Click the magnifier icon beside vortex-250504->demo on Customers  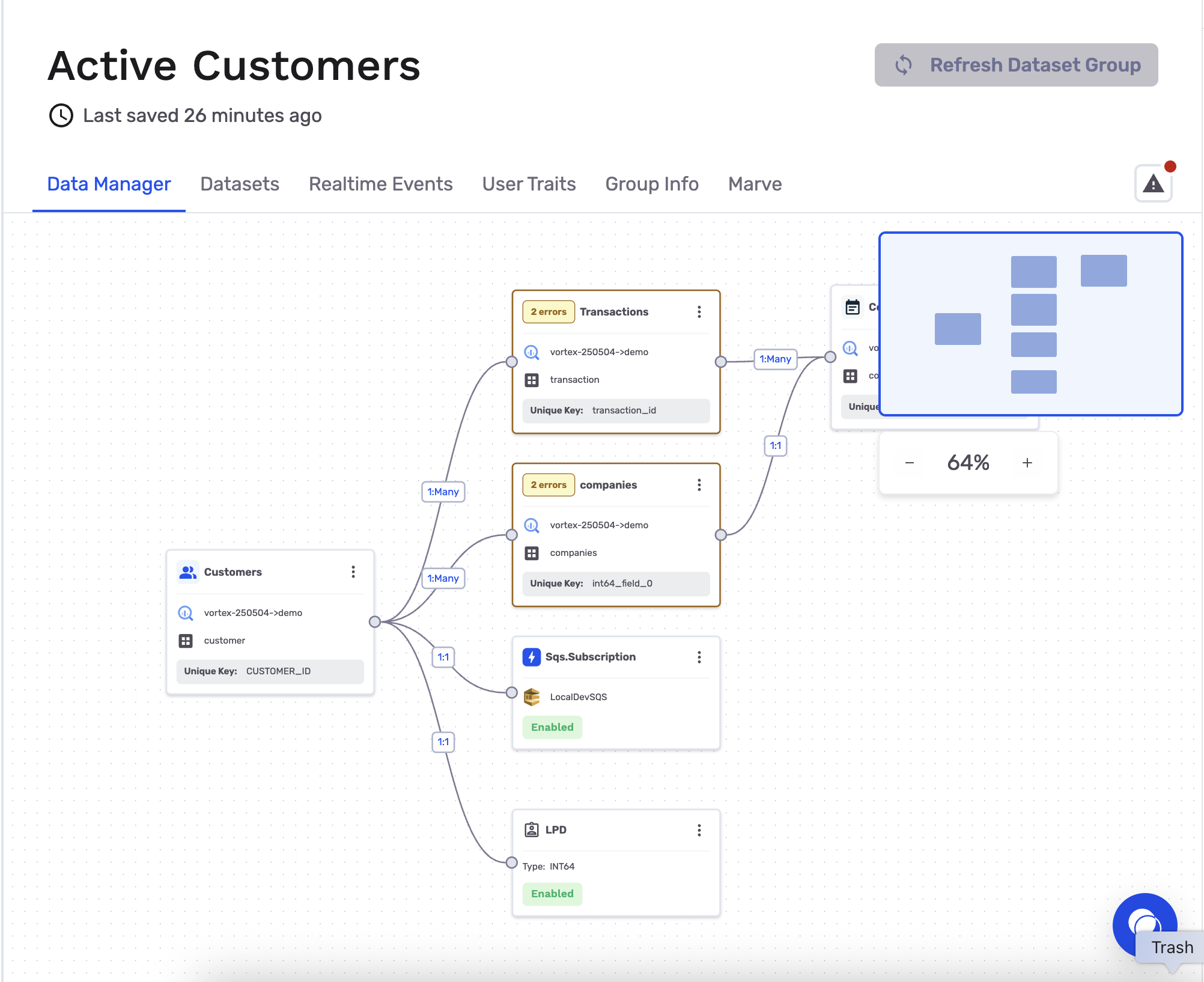[x=185, y=612]
